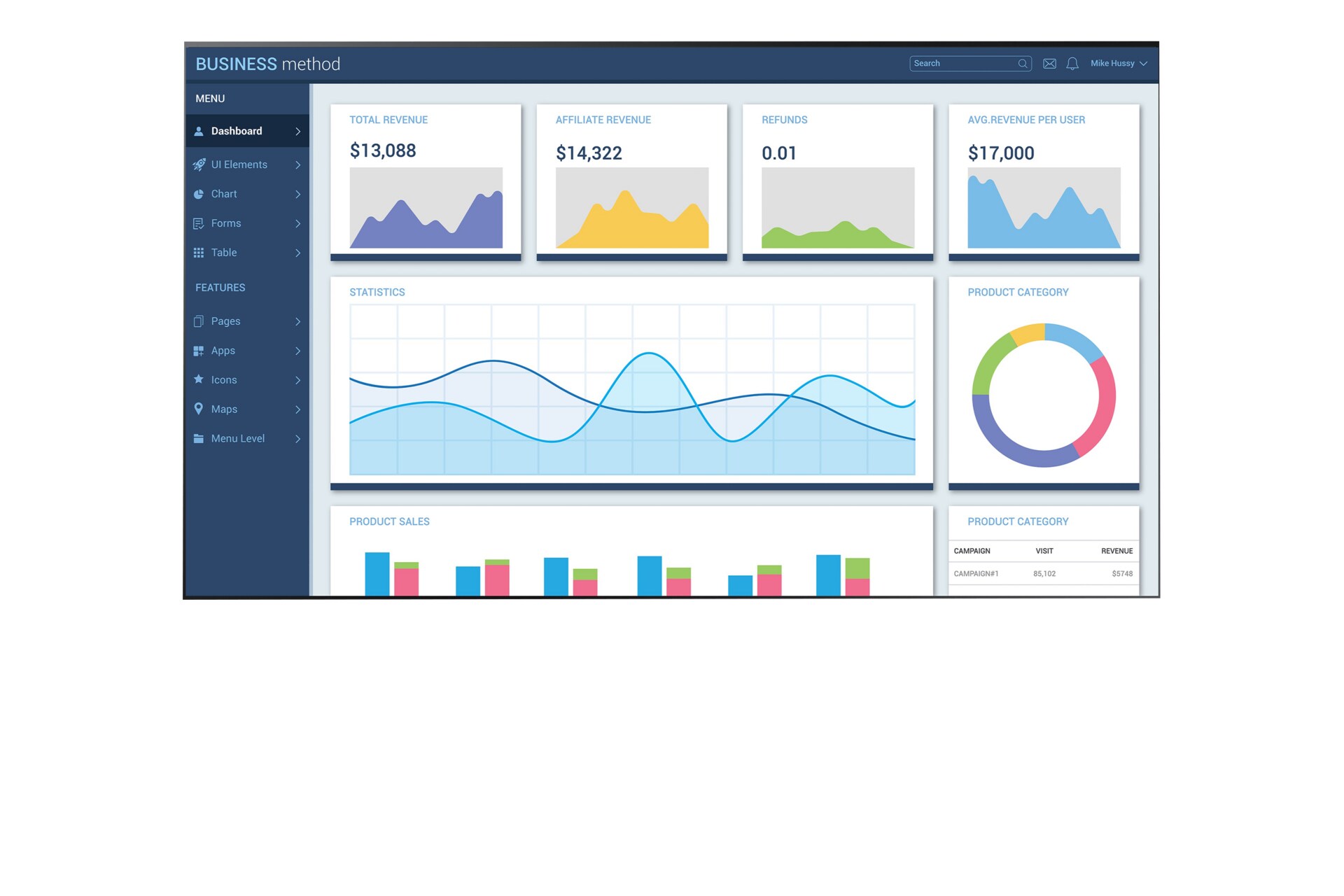
Task: Click the $14,322 affiliate revenue value
Action: pos(589,153)
